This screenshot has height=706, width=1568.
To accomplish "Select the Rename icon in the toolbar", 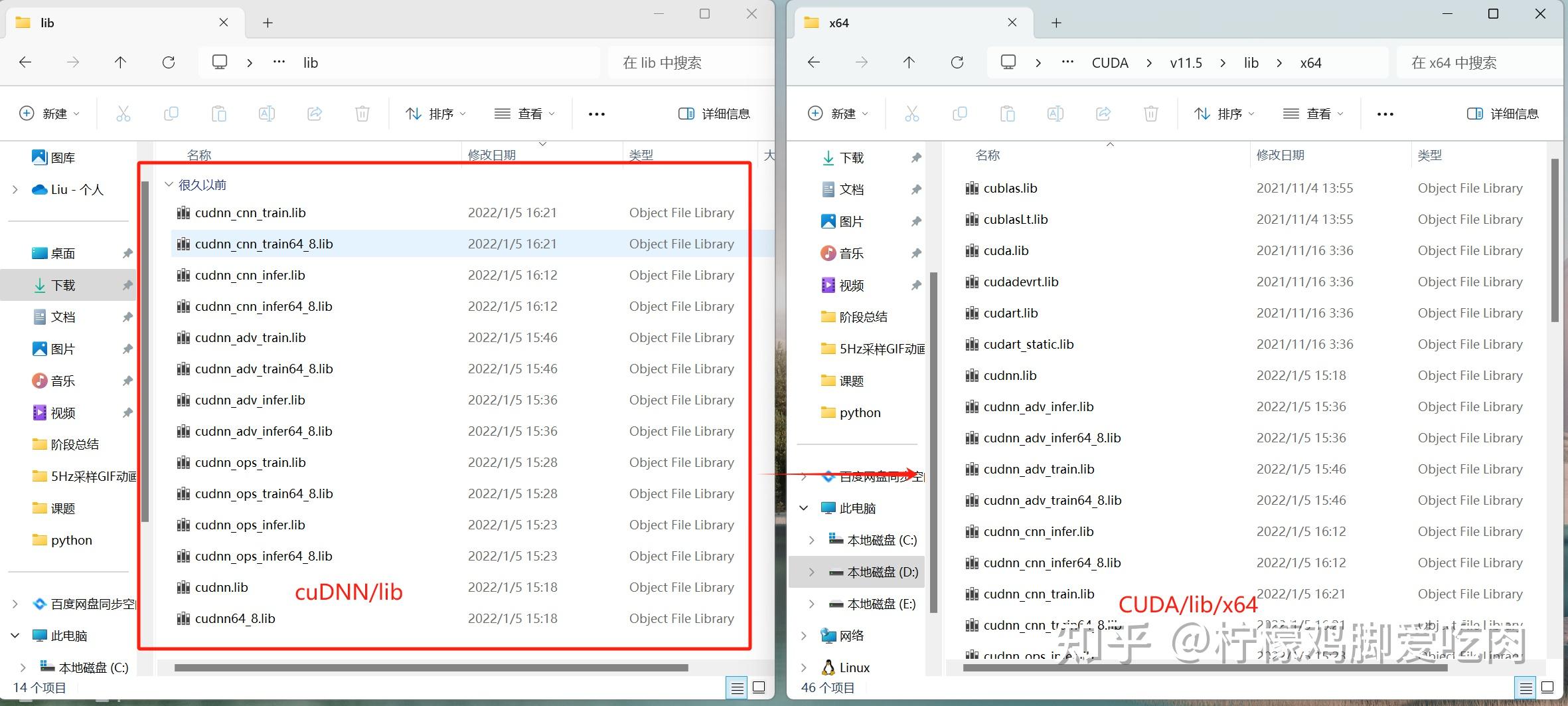I will 266,113.
